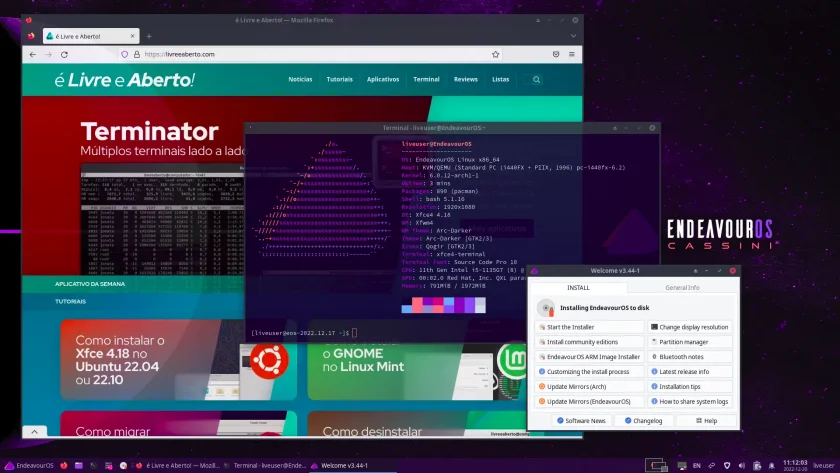Viewport: 840px width, 473px height.
Task: Open the Partition manager button
Action: [689, 342]
